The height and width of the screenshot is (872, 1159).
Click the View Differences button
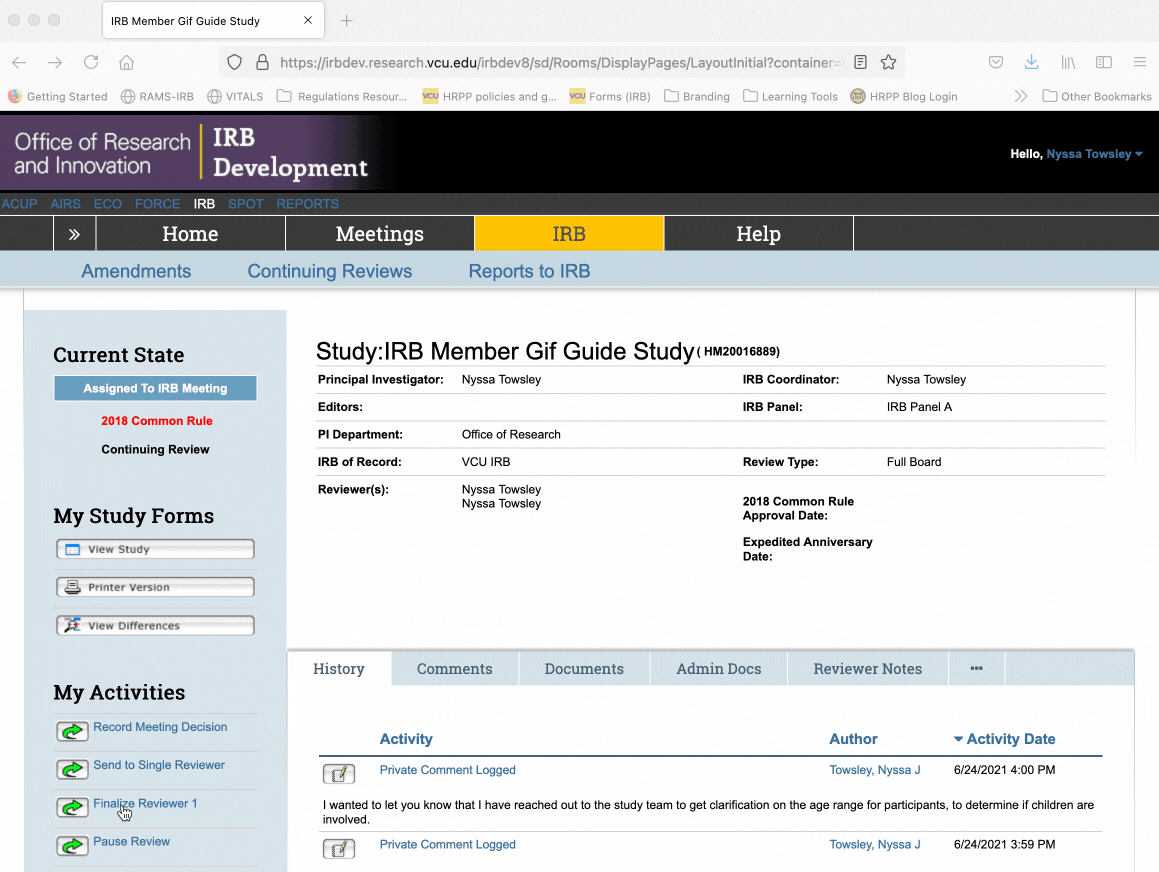(155, 626)
